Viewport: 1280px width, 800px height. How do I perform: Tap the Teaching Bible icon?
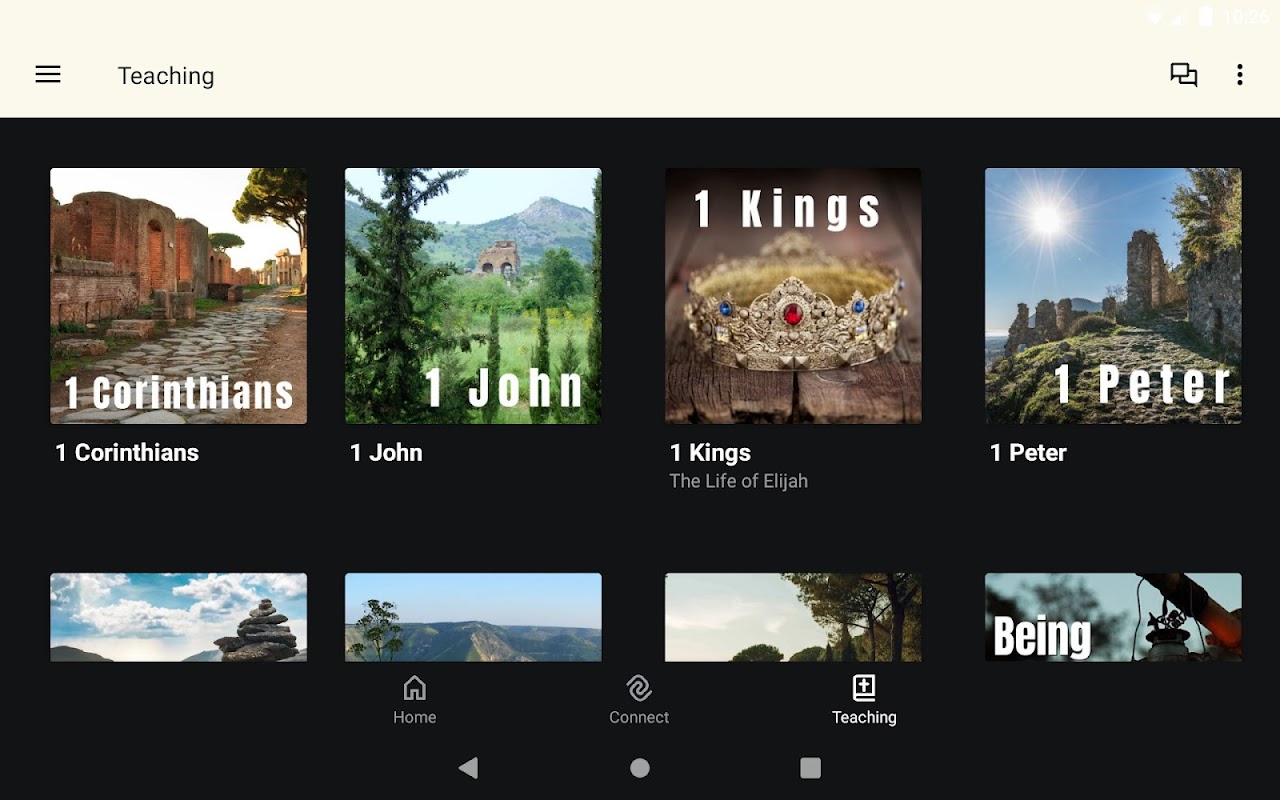pos(864,688)
